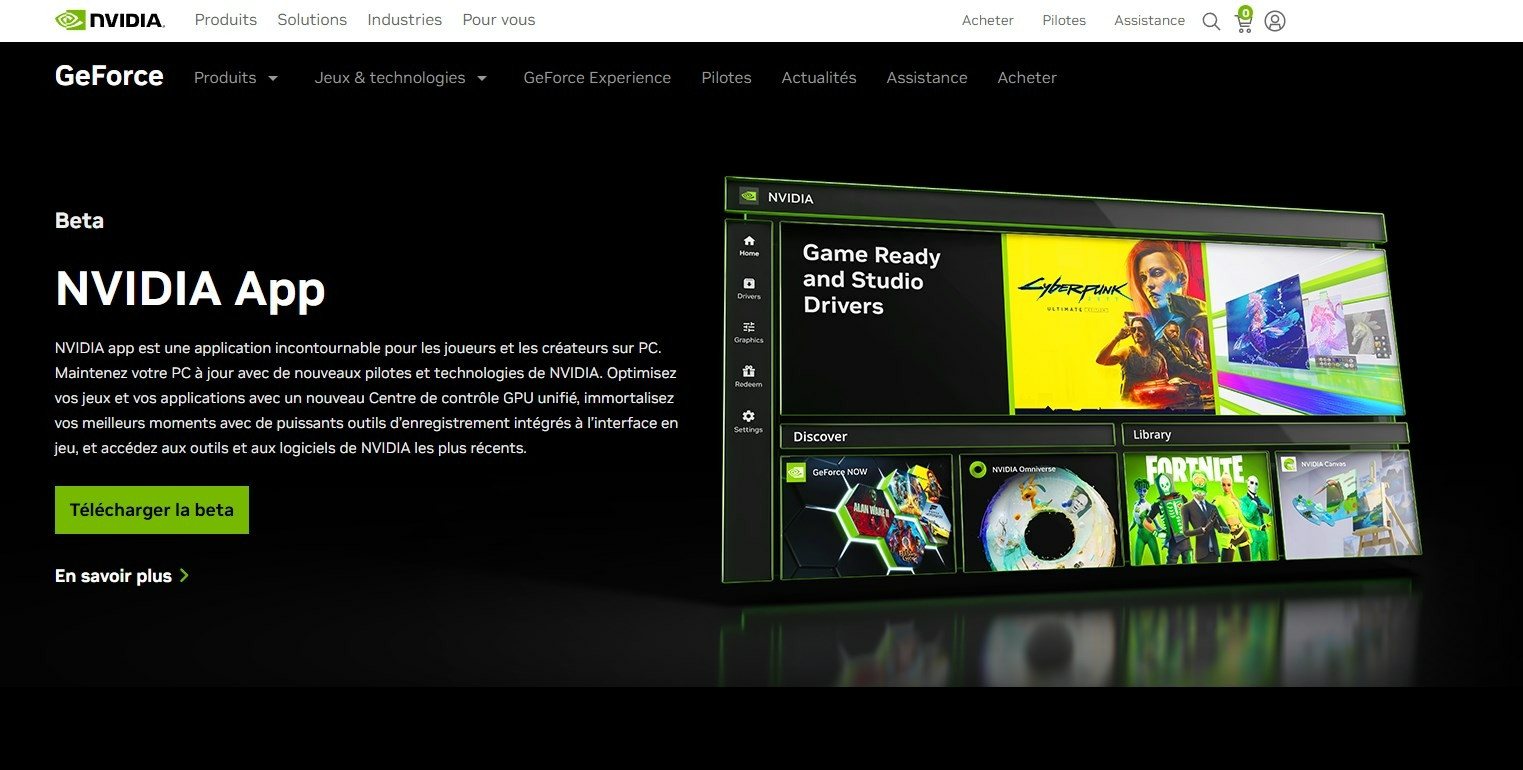Screen dimensions: 1523x770
Task: Open Assistance in GeForce navigation bar
Action: (927, 78)
